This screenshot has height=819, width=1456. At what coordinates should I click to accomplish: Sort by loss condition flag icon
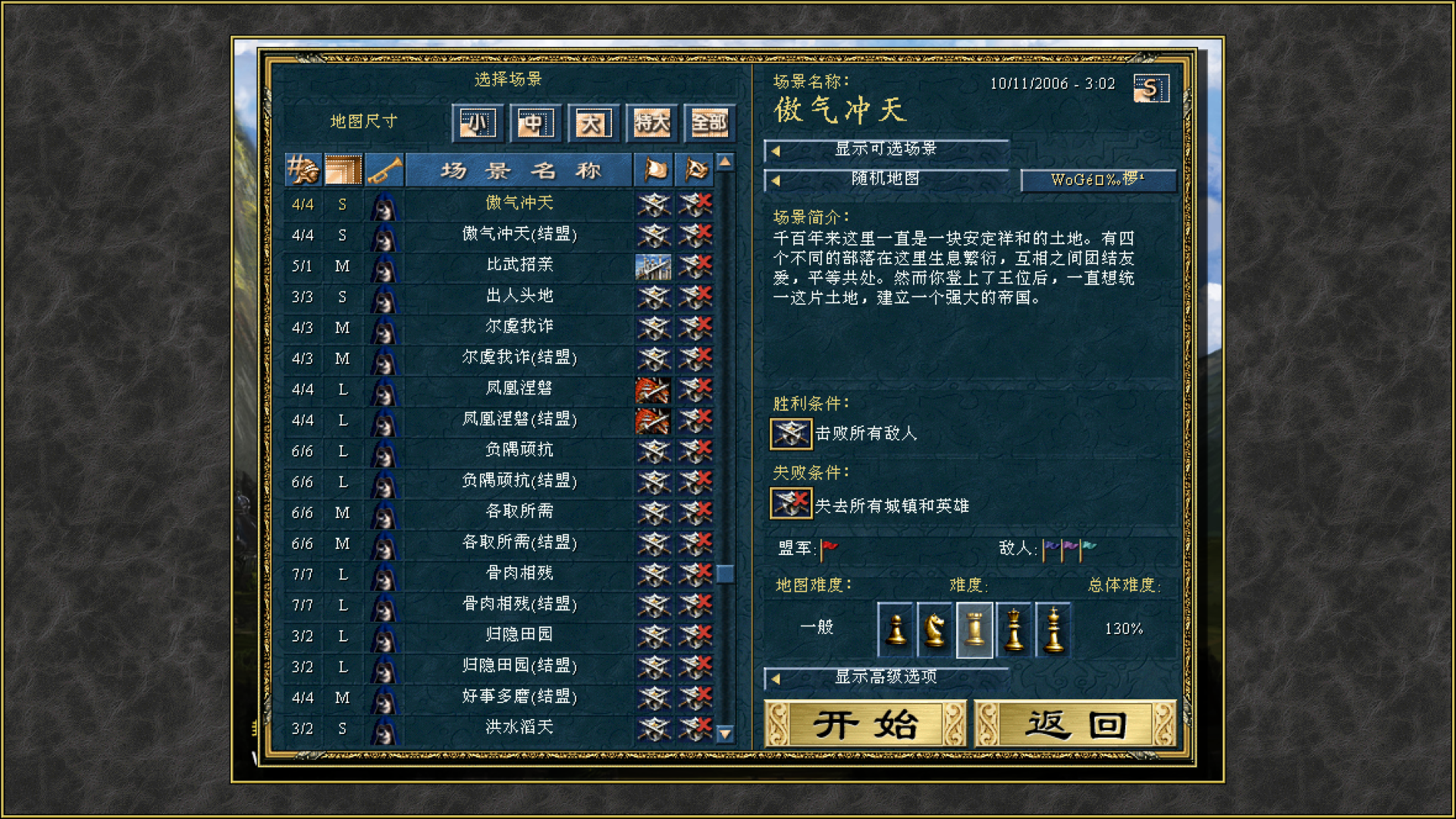point(695,170)
